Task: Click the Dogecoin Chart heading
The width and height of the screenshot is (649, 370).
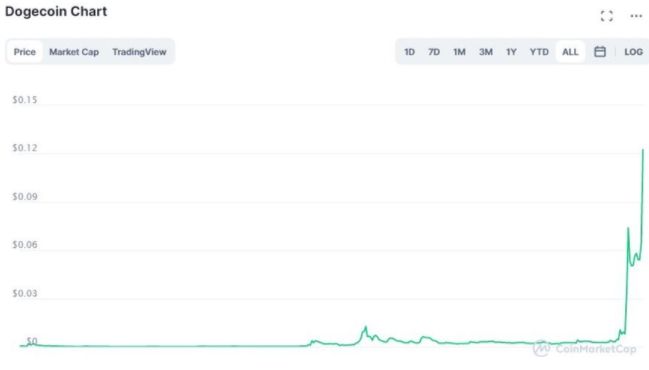Action: pyautogui.click(x=56, y=12)
